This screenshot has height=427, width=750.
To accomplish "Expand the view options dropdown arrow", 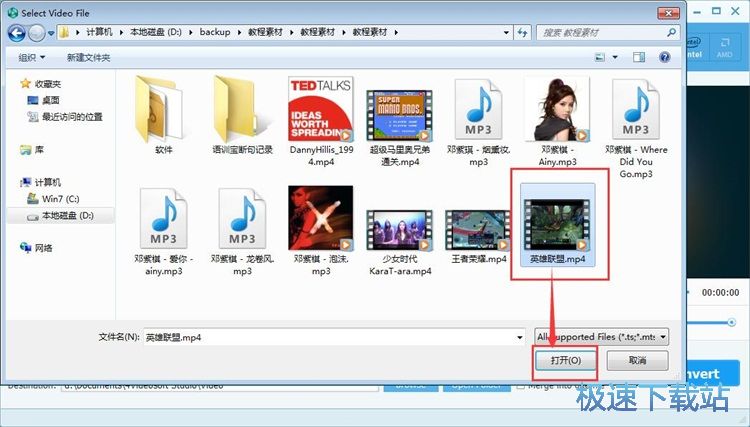I will (615, 57).
